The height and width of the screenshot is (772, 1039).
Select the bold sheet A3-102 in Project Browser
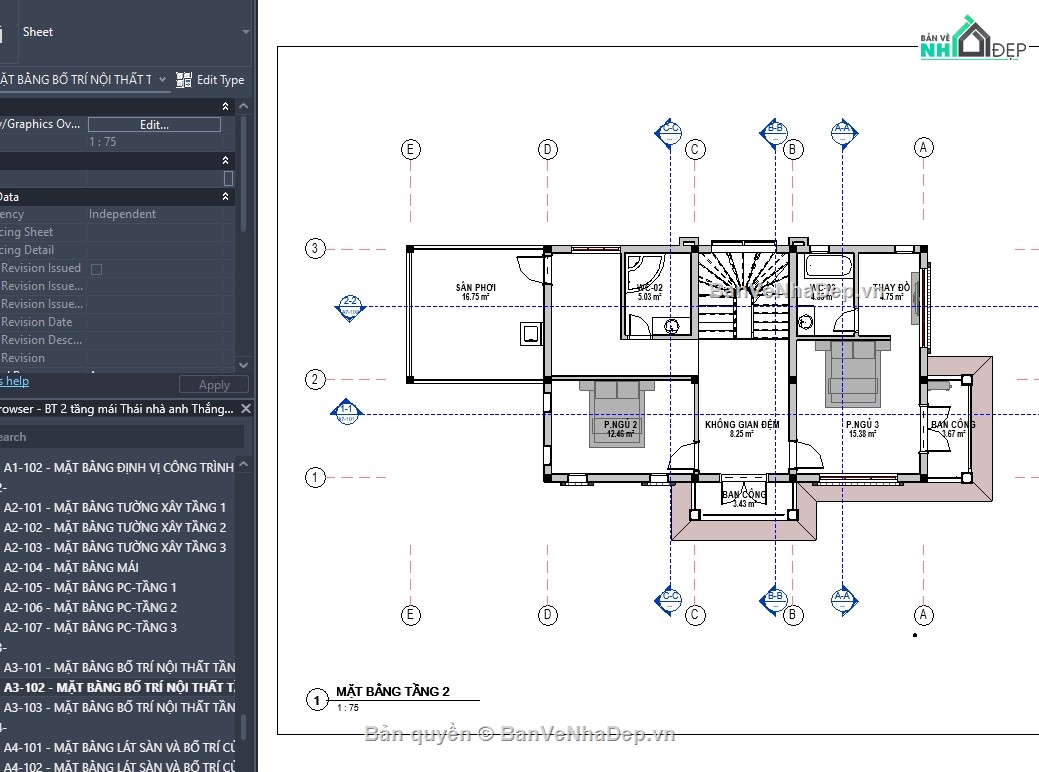point(119,687)
